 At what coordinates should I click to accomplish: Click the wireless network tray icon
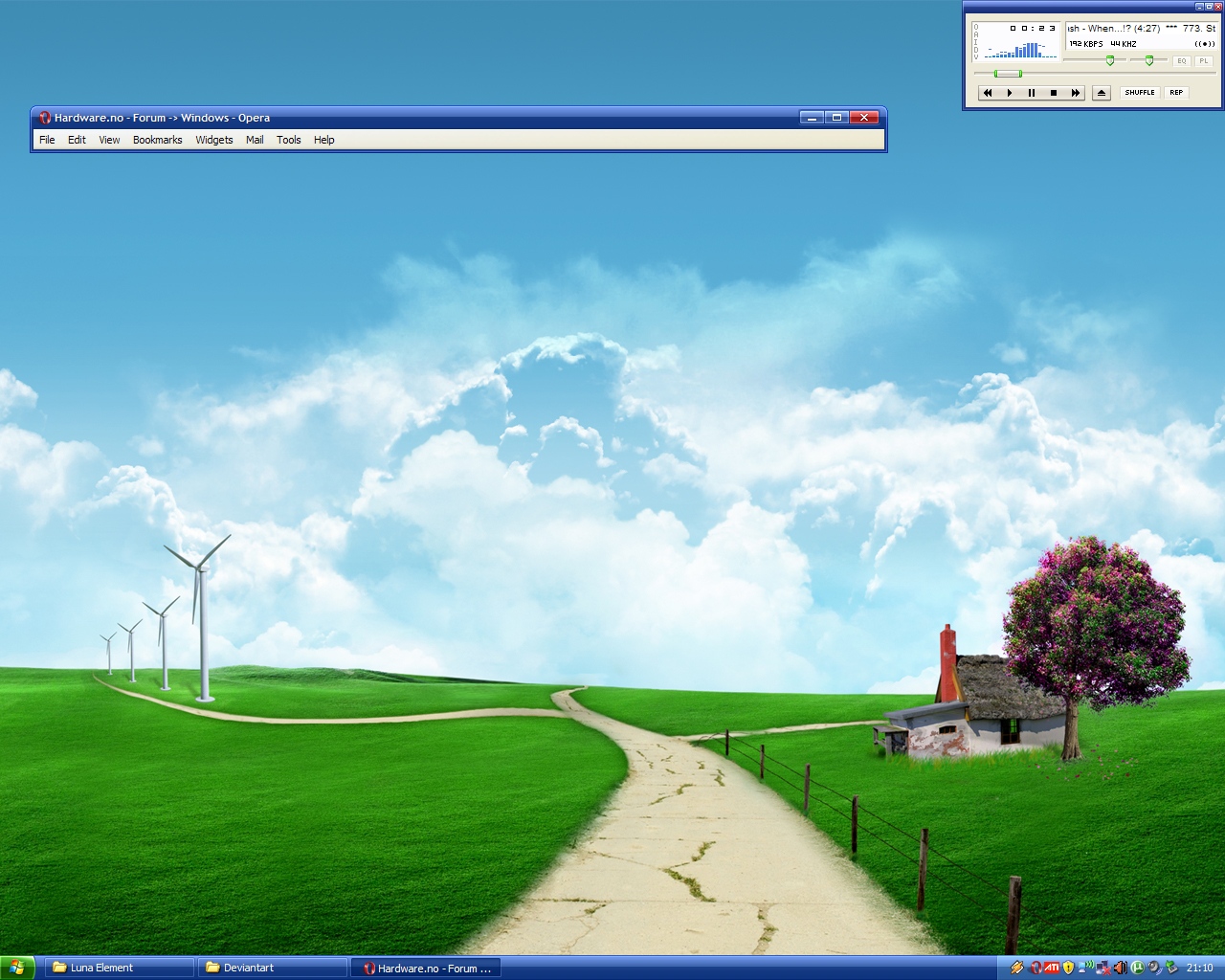1085,967
